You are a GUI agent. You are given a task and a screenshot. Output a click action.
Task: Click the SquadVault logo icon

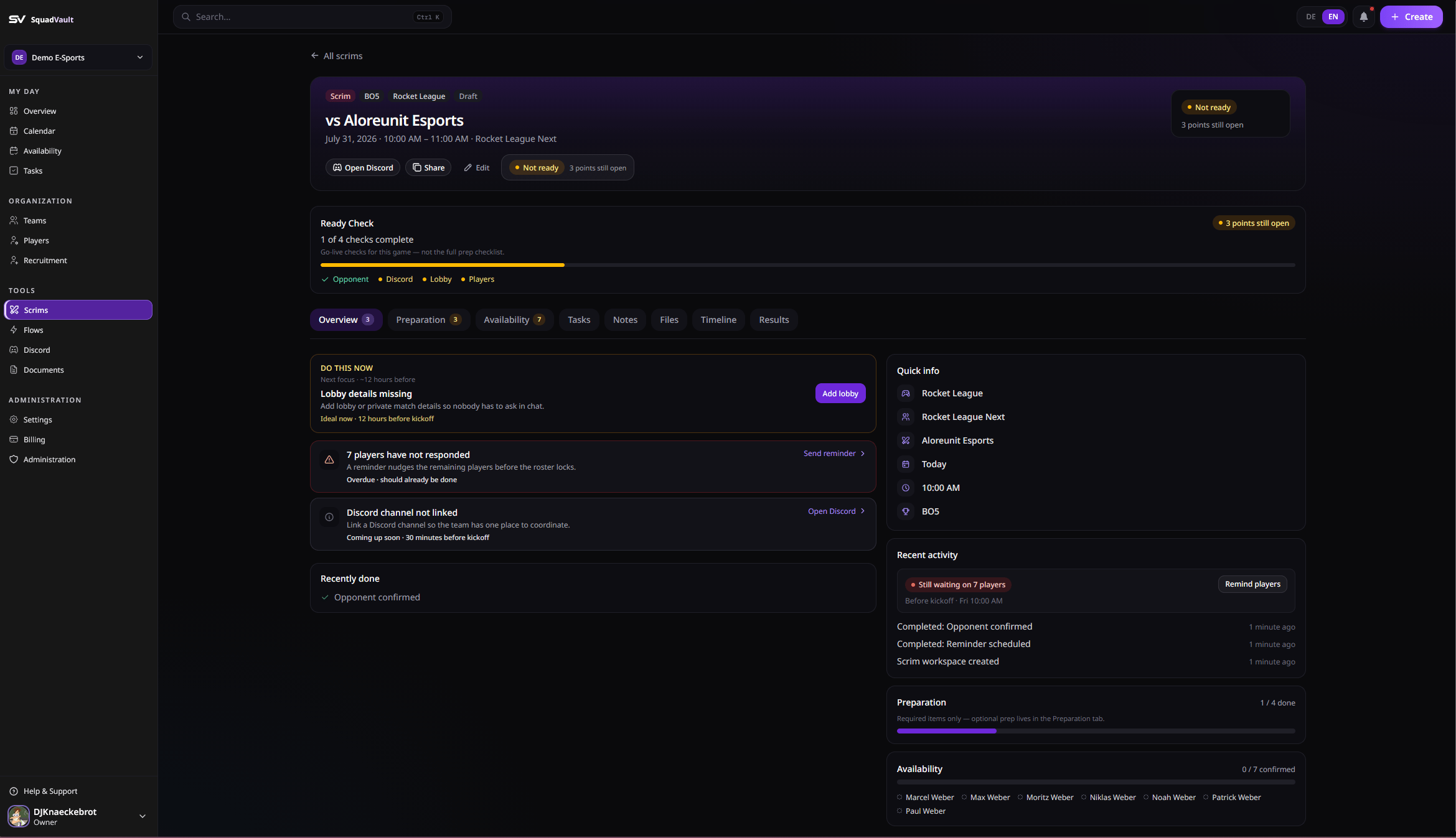[17, 19]
